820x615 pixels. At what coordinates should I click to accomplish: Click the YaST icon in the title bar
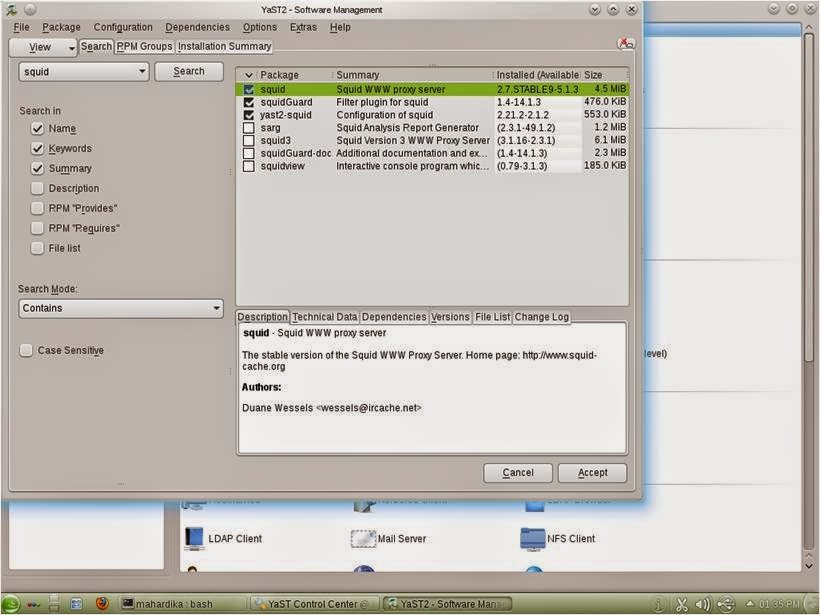[12, 9]
